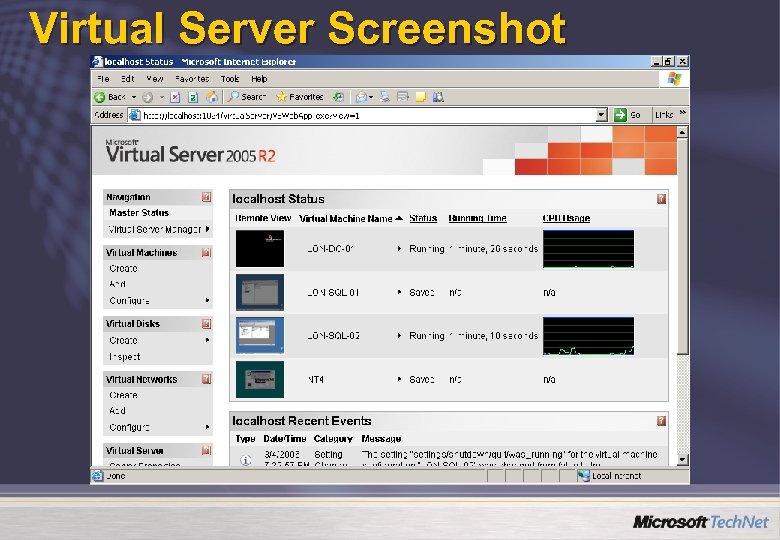Viewport: 780px width, 540px height.
Task: Collapse the Virtual Machines panel icon
Action: point(206,253)
